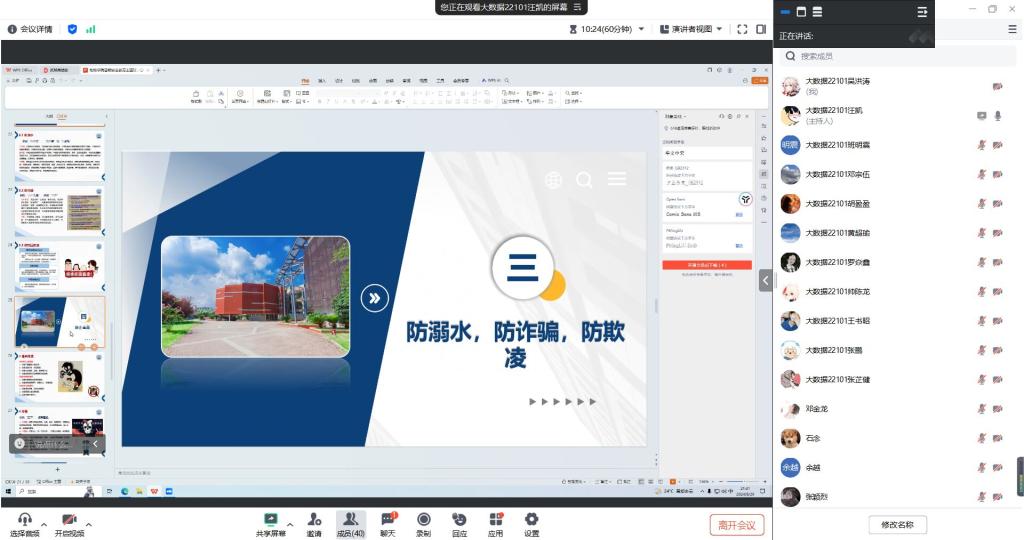The width and height of the screenshot is (1024, 540).
Task: Open the 会议详情 meeting info
Action: [x=30, y=29]
